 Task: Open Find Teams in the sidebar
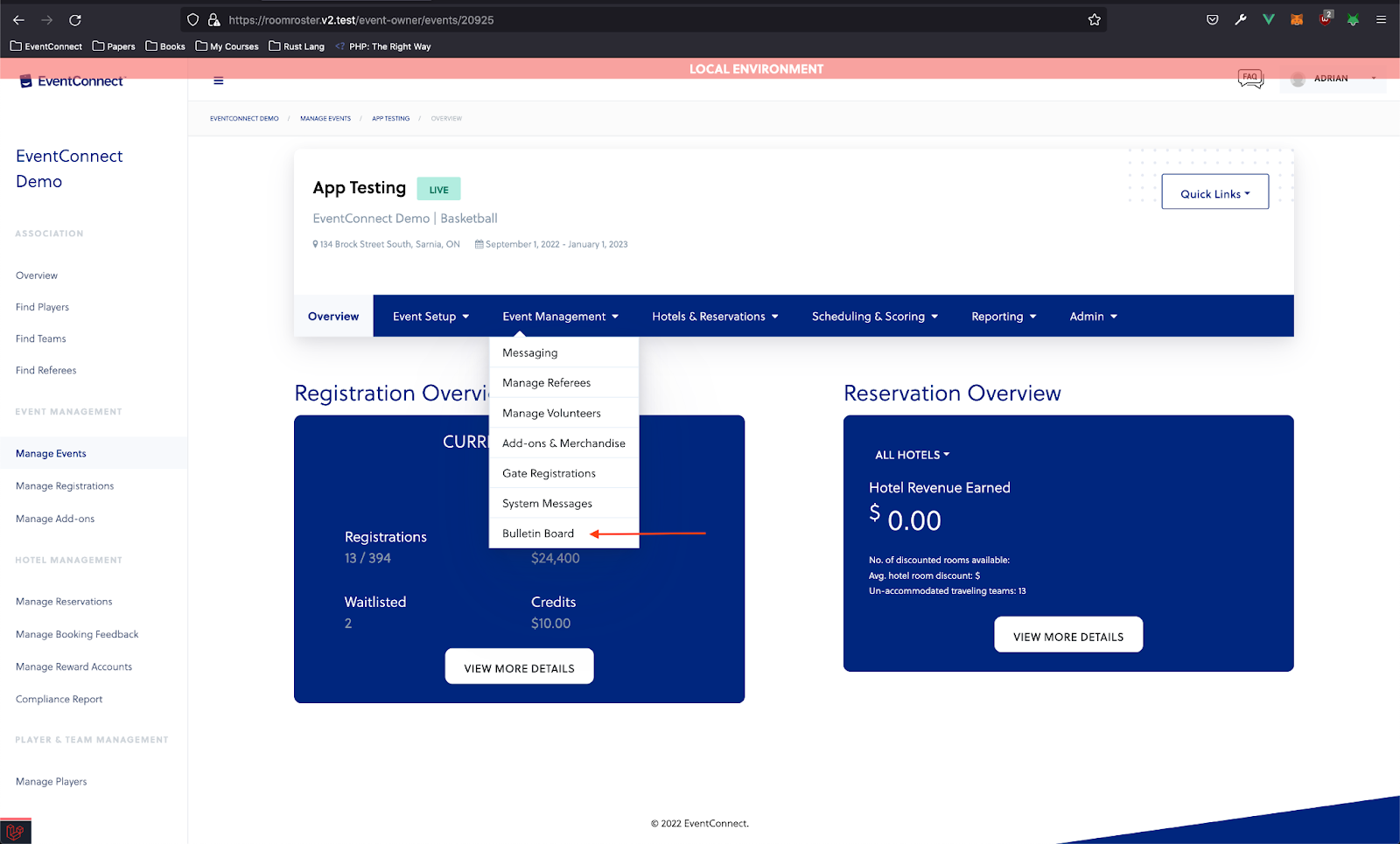click(40, 338)
